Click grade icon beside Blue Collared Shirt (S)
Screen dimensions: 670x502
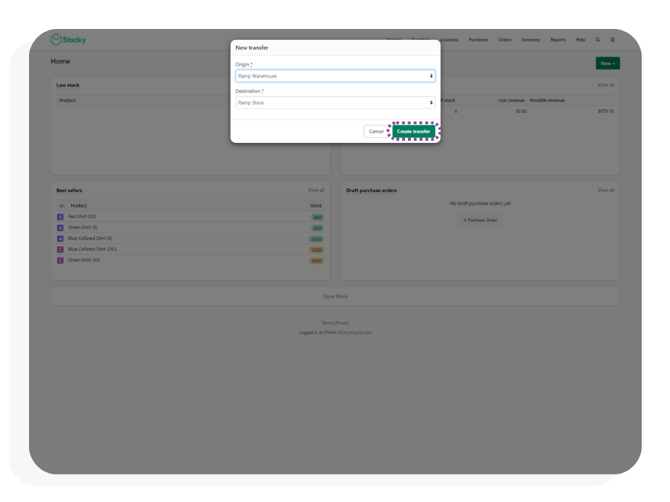60,239
